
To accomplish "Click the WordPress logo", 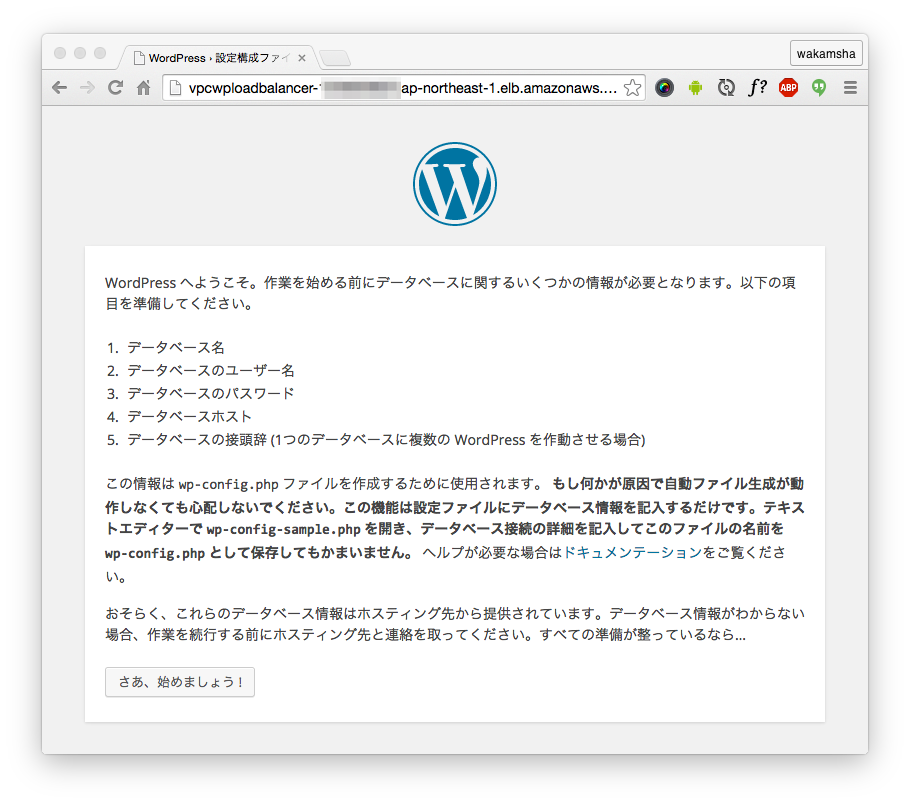I will pos(455,184).
